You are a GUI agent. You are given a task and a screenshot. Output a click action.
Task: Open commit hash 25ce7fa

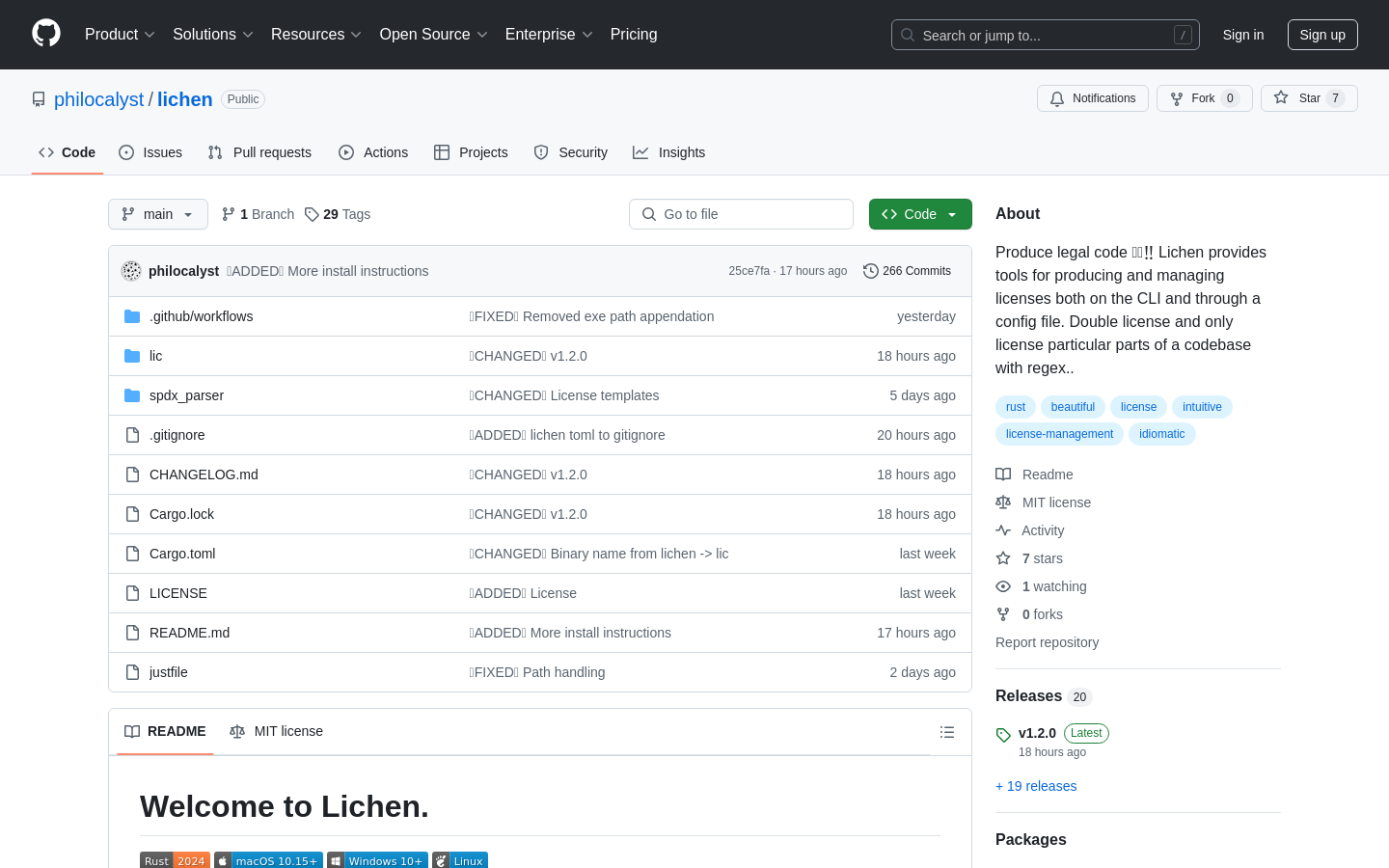(x=749, y=271)
